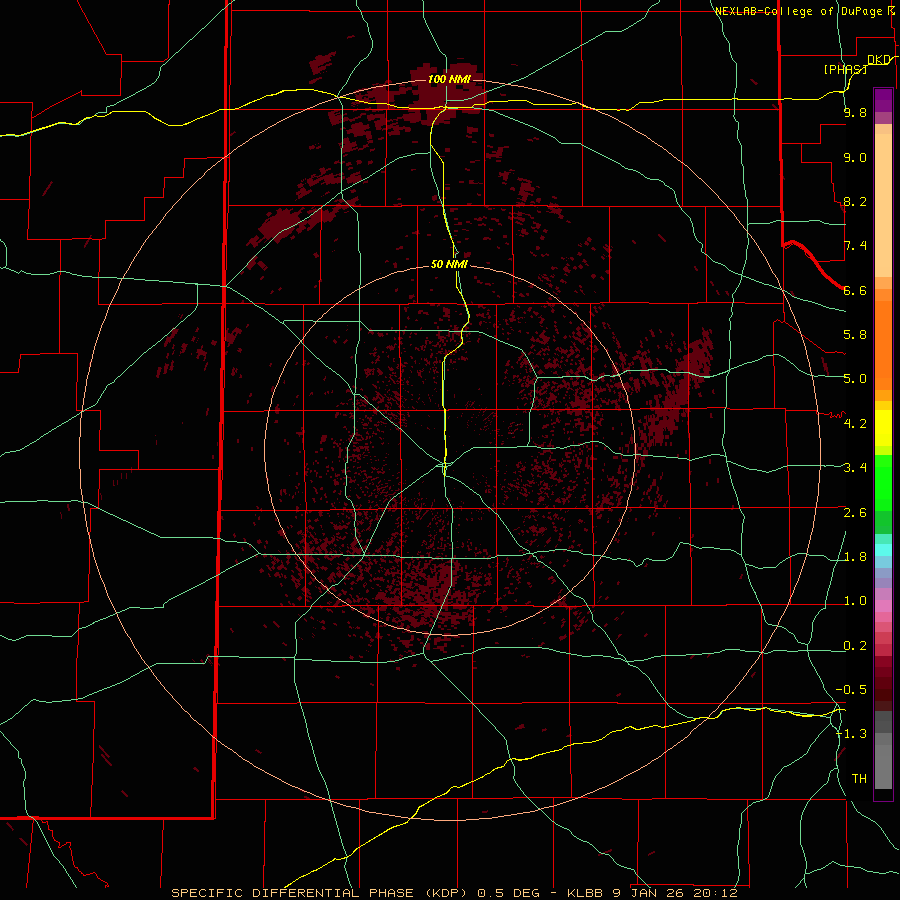Select the "5.0" legend scale value
Image resolution: width=900 pixels, height=900 pixels.
(855, 379)
